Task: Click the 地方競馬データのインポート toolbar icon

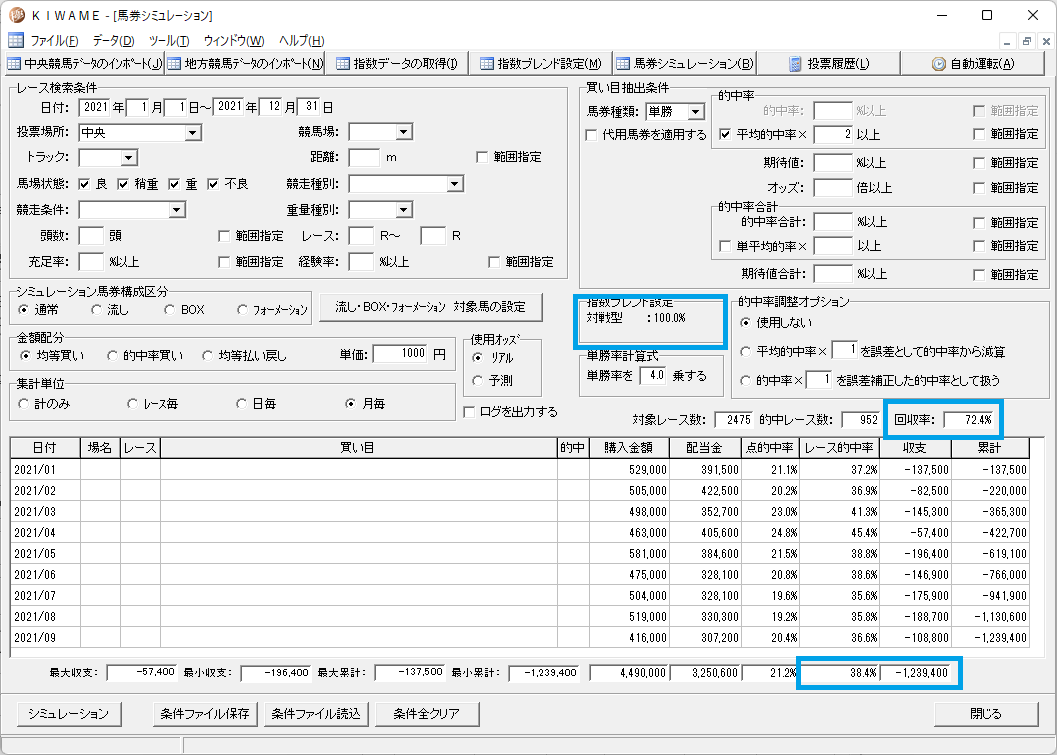Action: tap(174, 64)
